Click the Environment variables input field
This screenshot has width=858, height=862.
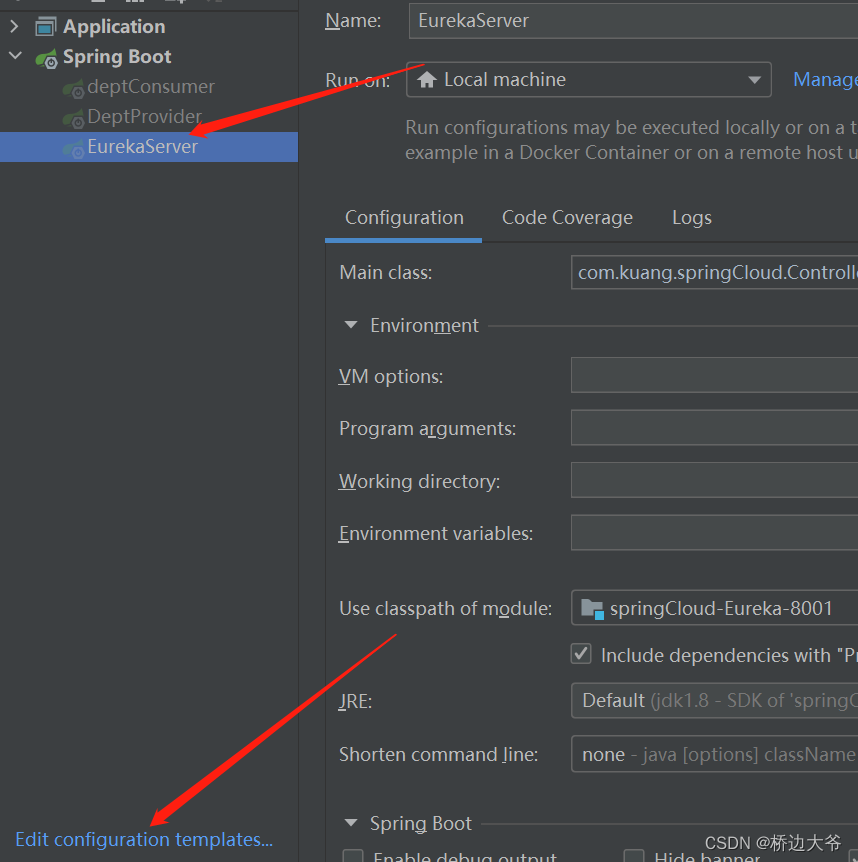(715, 532)
